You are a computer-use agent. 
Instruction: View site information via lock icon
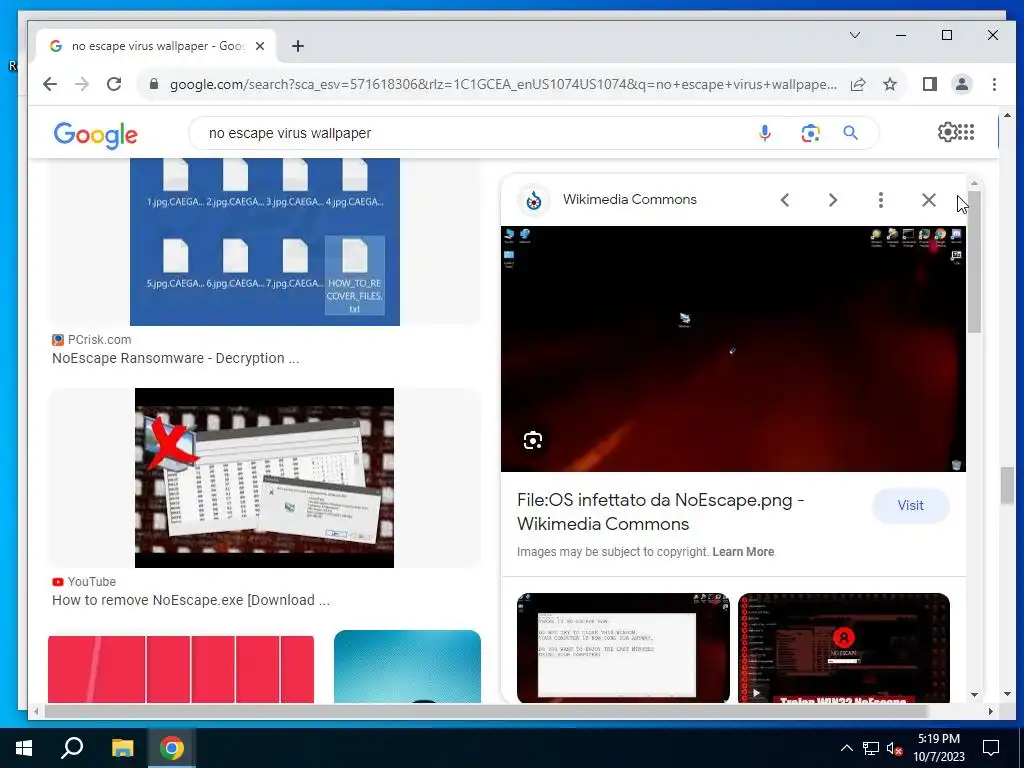coord(154,84)
